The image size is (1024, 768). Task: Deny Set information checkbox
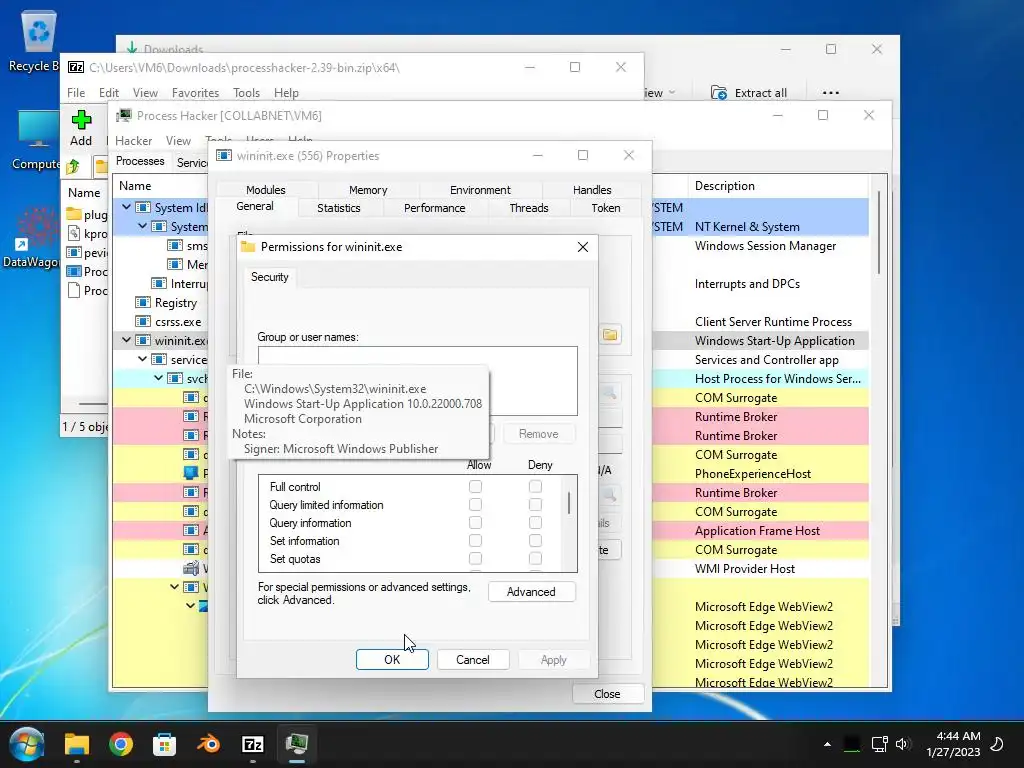(x=536, y=541)
